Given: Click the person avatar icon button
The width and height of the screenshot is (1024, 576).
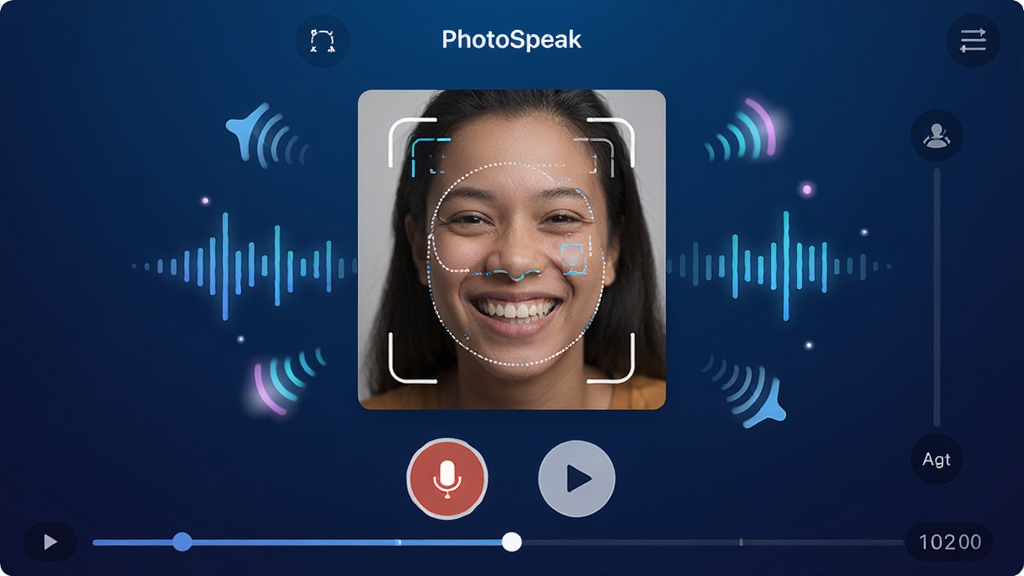Looking at the screenshot, I should pos(936,136).
